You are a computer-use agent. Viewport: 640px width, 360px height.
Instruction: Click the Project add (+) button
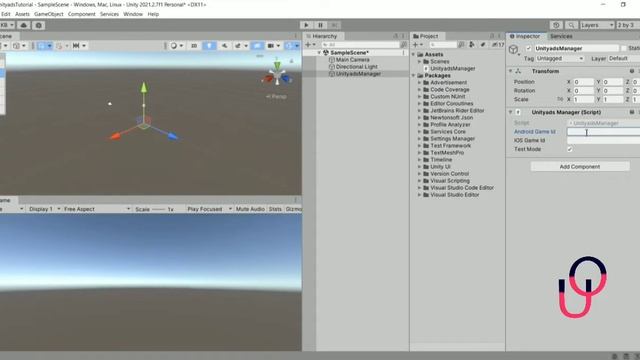[x=417, y=44]
